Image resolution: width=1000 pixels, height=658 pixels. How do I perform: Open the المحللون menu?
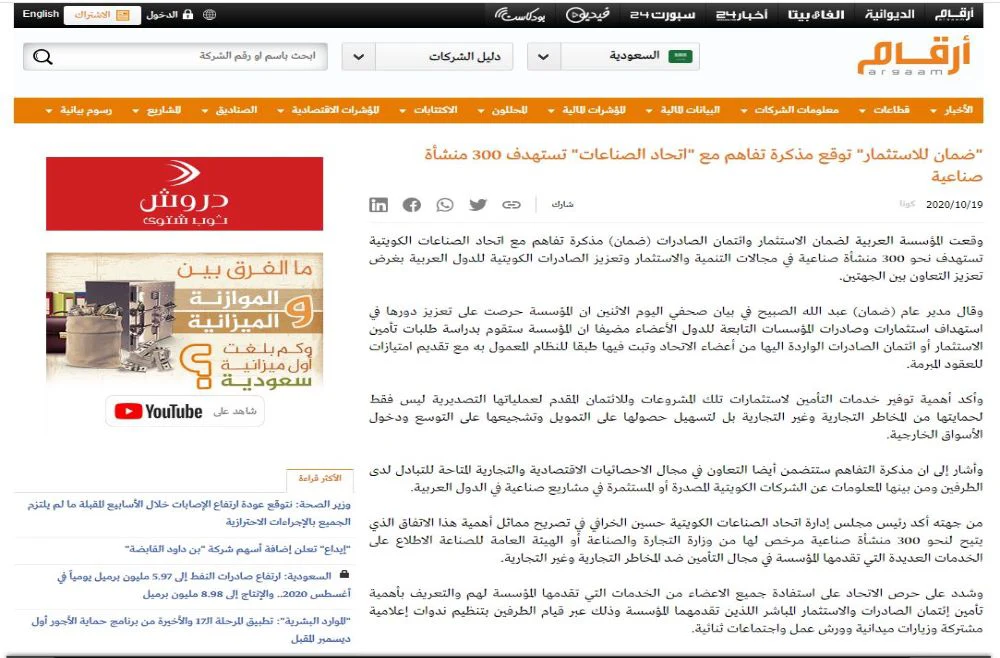pyautogui.click(x=503, y=110)
